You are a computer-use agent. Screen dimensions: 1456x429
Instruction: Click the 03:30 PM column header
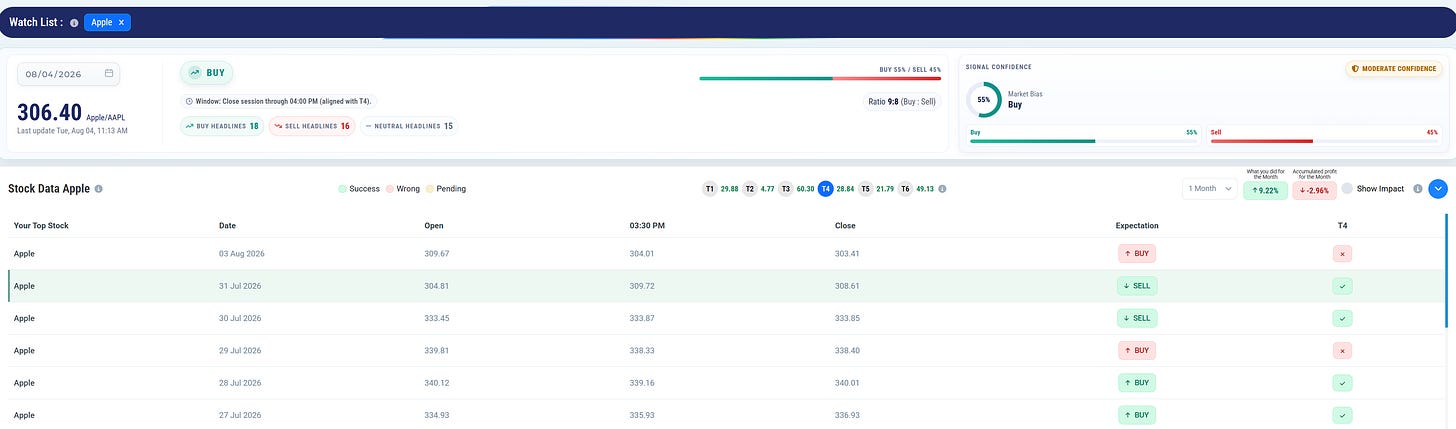(647, 226)
